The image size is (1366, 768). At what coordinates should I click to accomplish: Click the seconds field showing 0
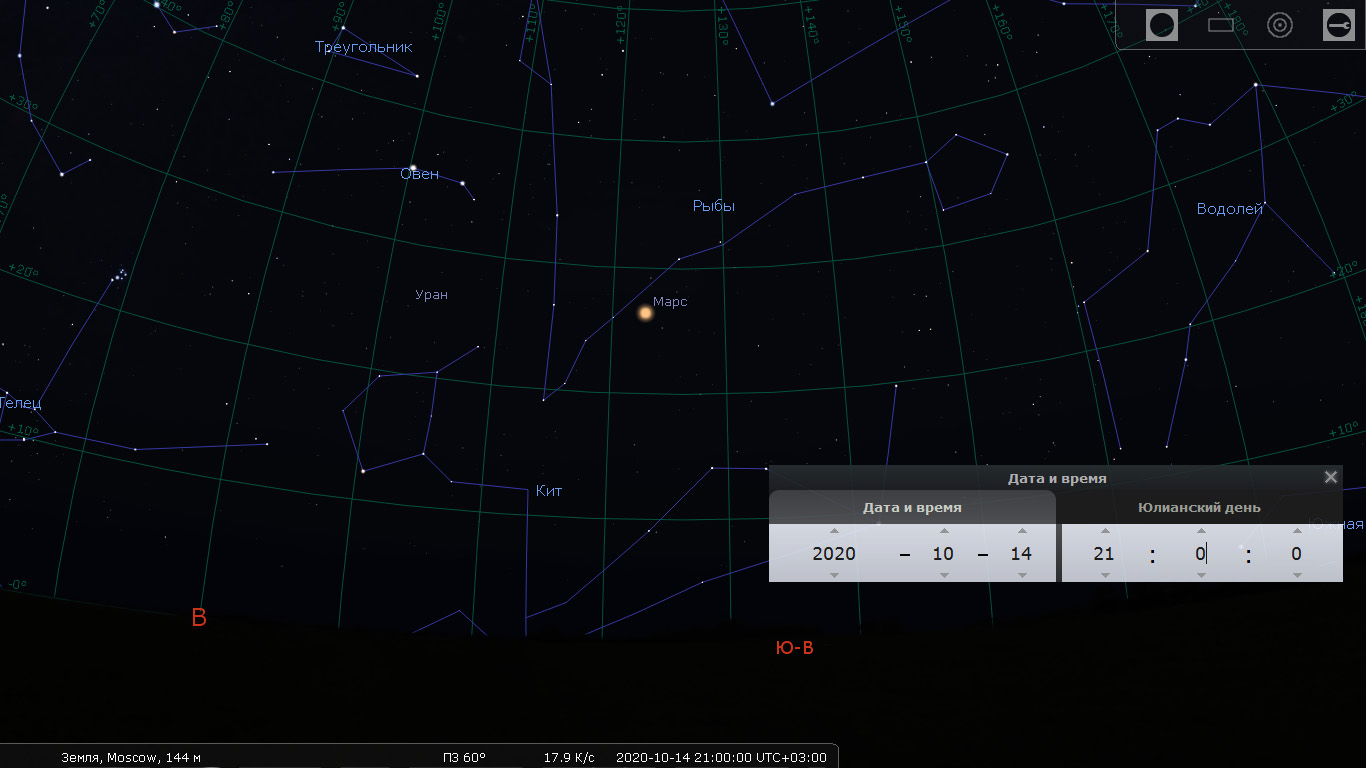point(1296,553)
